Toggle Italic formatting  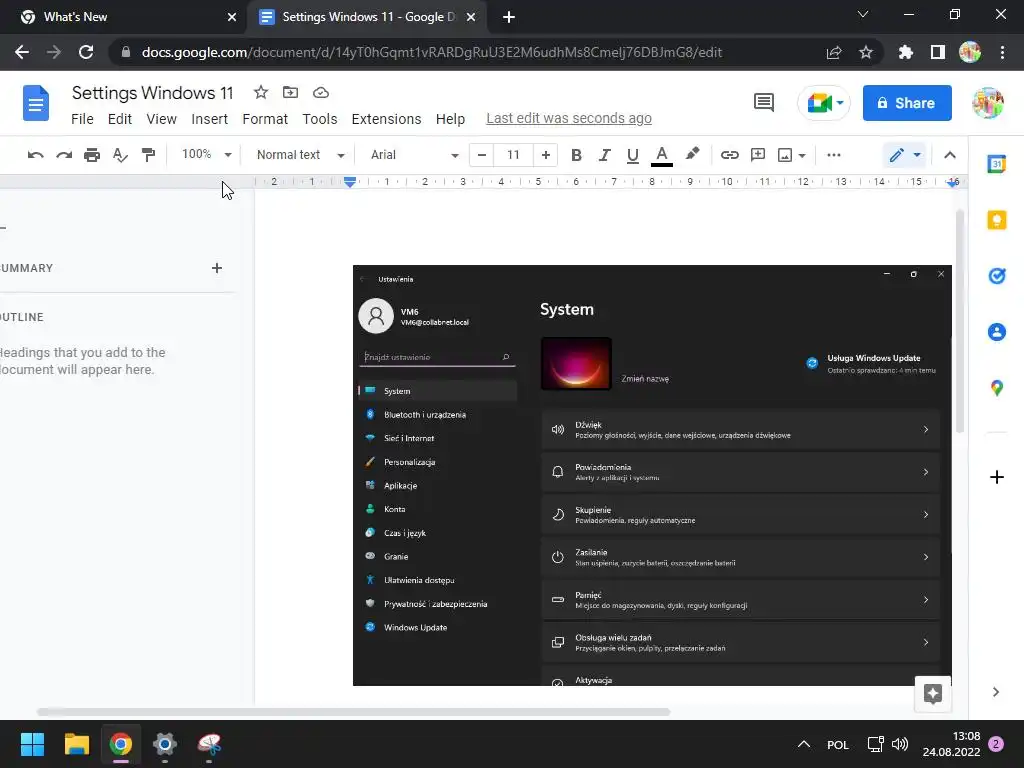point(604,155)
